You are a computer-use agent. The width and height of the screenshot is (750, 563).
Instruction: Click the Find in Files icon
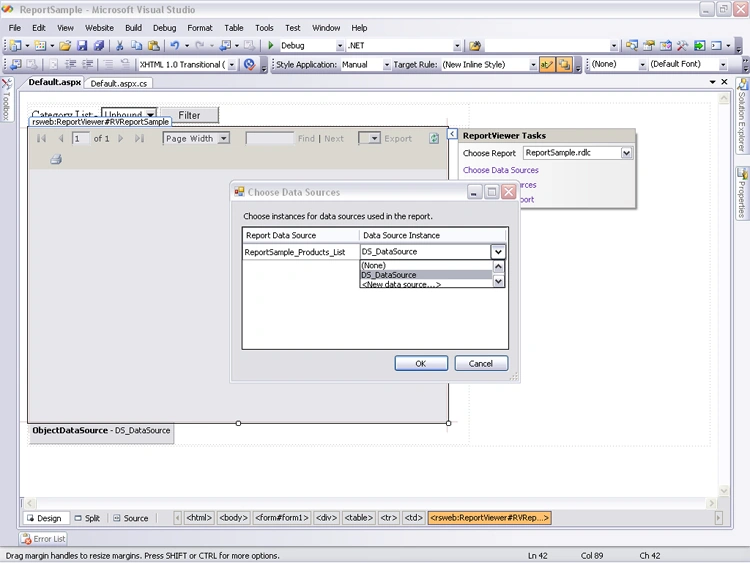[x=475, y=45]
